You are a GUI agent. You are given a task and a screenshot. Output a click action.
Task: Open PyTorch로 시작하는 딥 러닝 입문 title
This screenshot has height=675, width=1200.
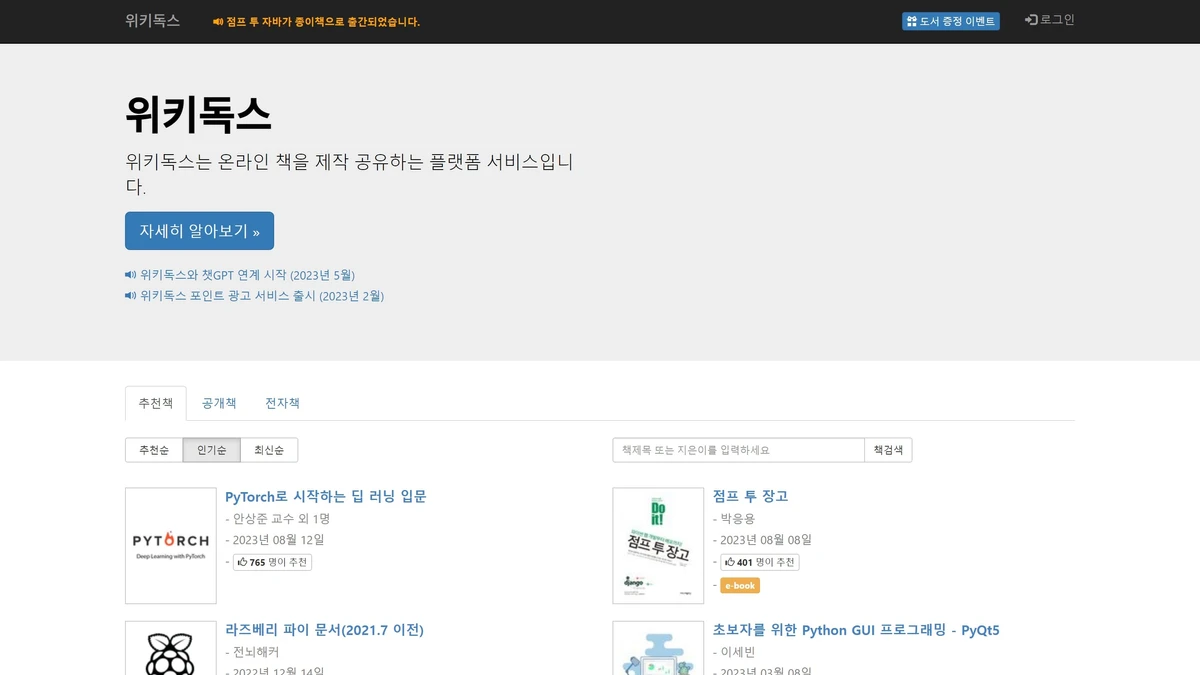coord(326,496)
